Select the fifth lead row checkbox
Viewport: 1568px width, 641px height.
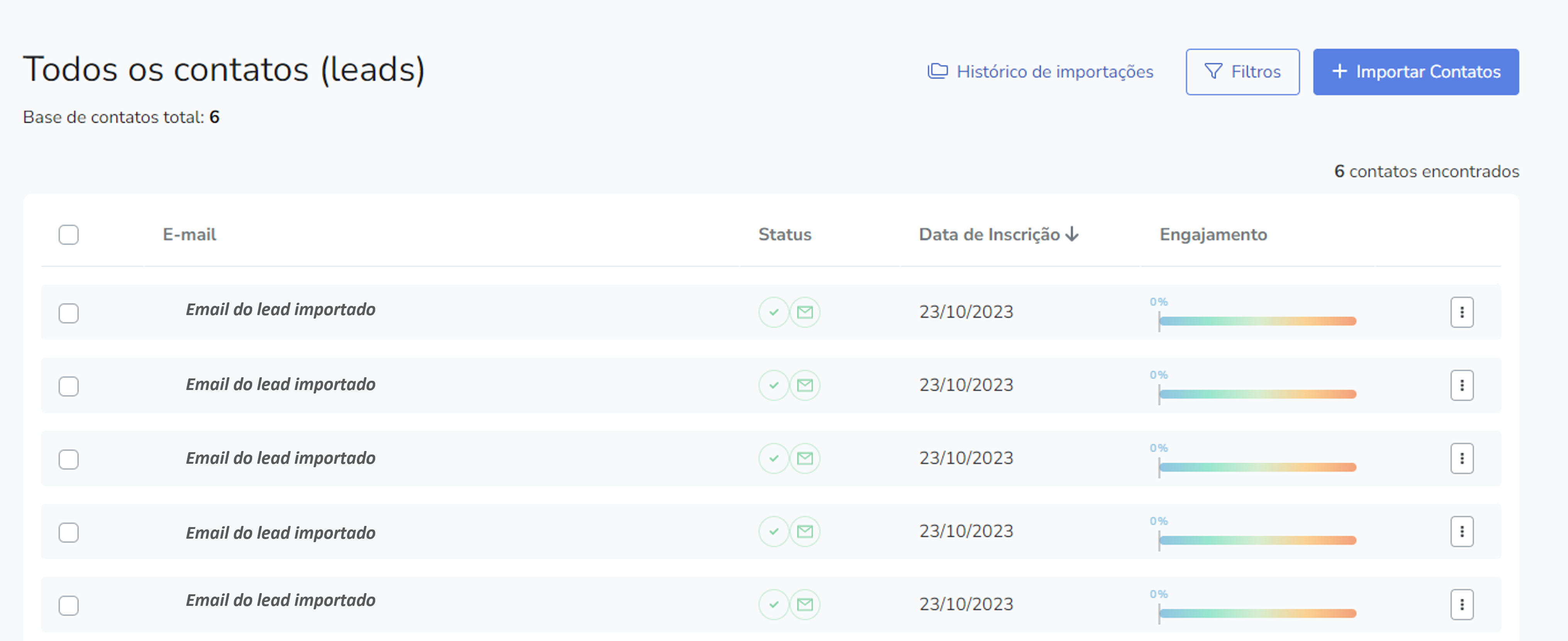[69, 605]
